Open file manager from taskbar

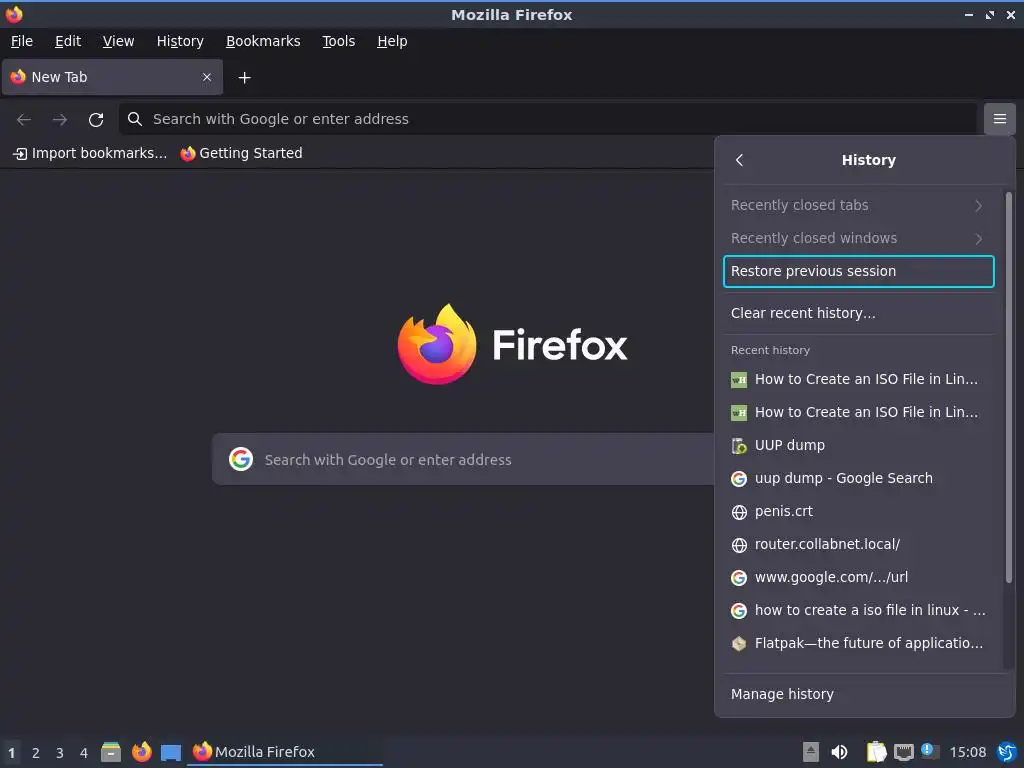(110, 752)
